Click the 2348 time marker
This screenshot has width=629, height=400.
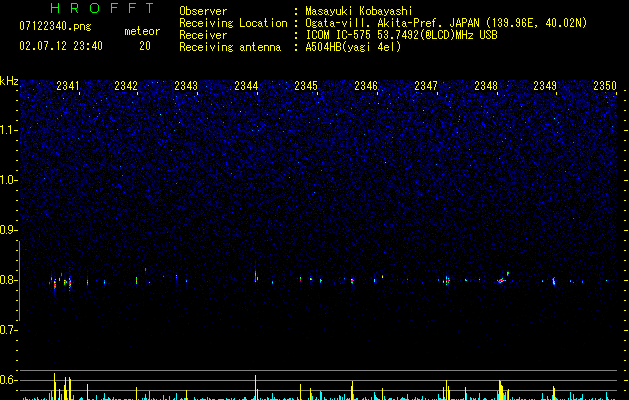(x=486, y=86)
